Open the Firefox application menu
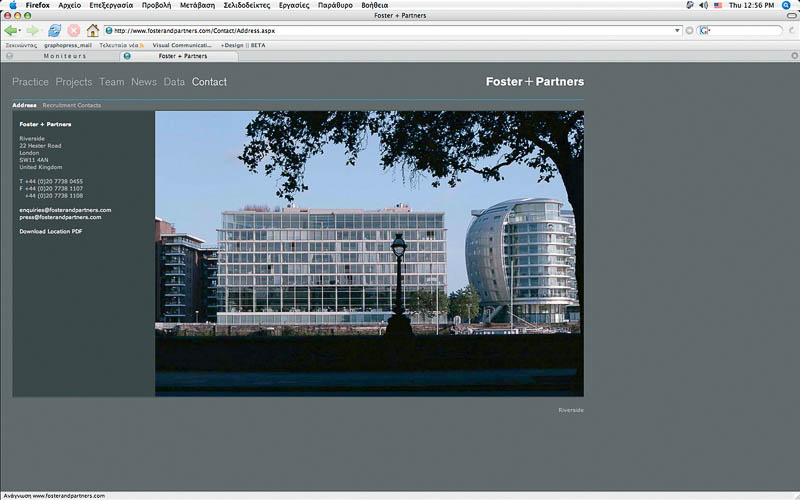This screenshot has width=800, height=500. (37, 5)
